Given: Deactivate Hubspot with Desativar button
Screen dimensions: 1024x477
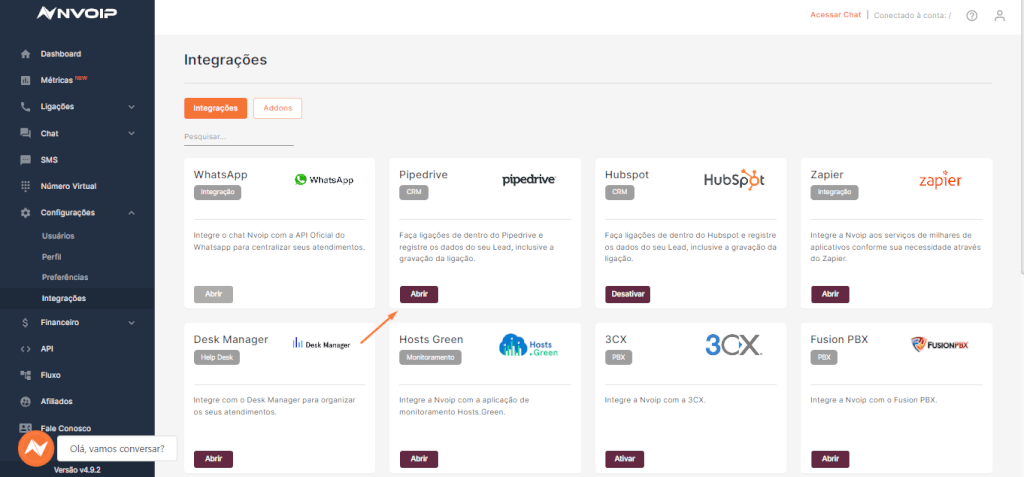Looking at the screenshot, I should (628, 295).
